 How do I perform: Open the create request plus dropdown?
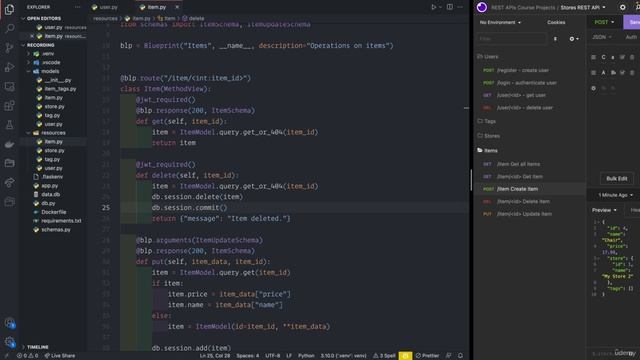tap(574, 39)
